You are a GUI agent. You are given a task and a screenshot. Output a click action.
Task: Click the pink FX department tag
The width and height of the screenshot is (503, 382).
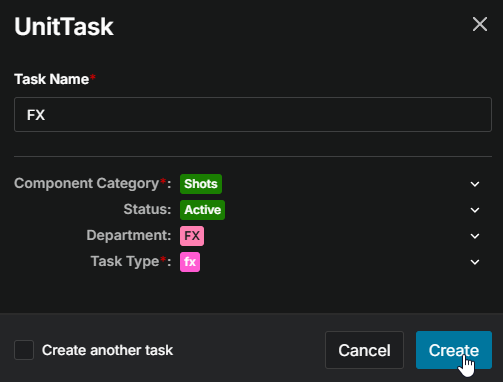point(192,236)
